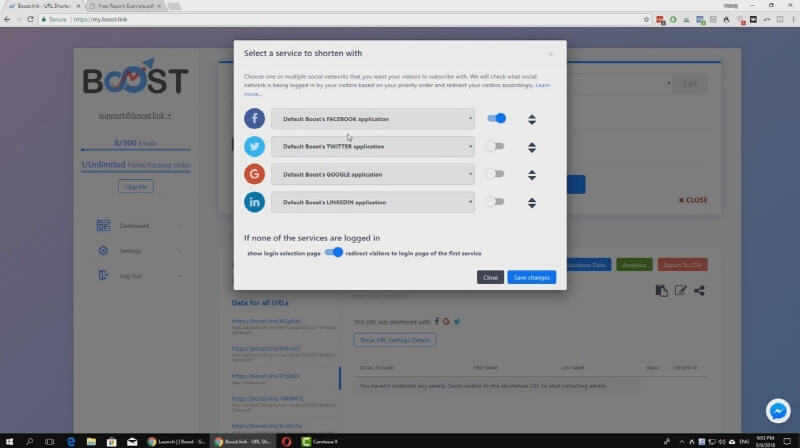
Task: Enable the Twitter service toggle
Action: [x=495, y=146]
